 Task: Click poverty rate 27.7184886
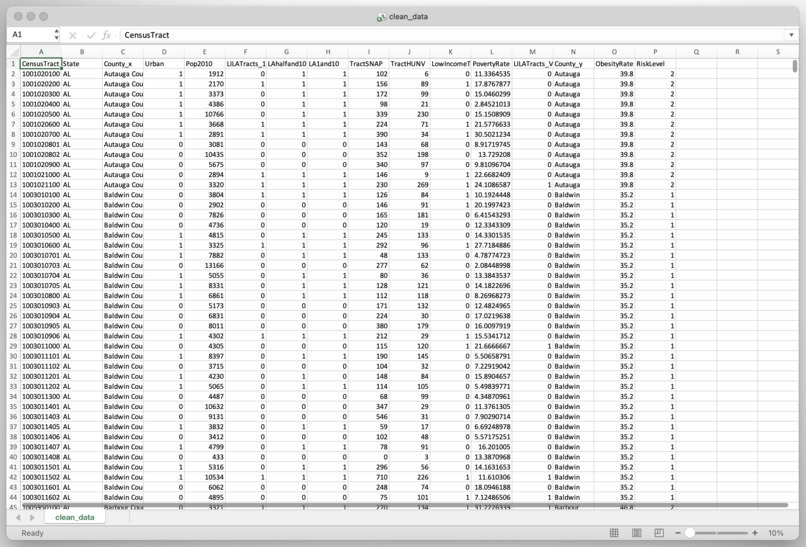(x=491, y=245)
